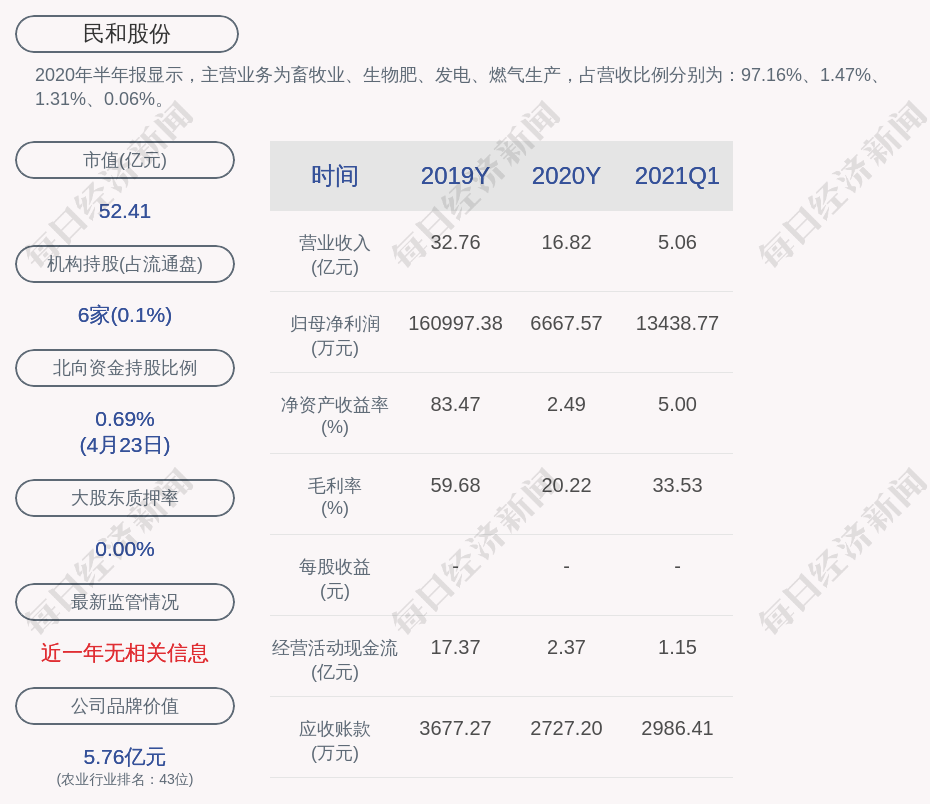Click the 经营活动现金流(亿元) row label
This screenshot has width=930, height=804.
click(x=335, y=660)
